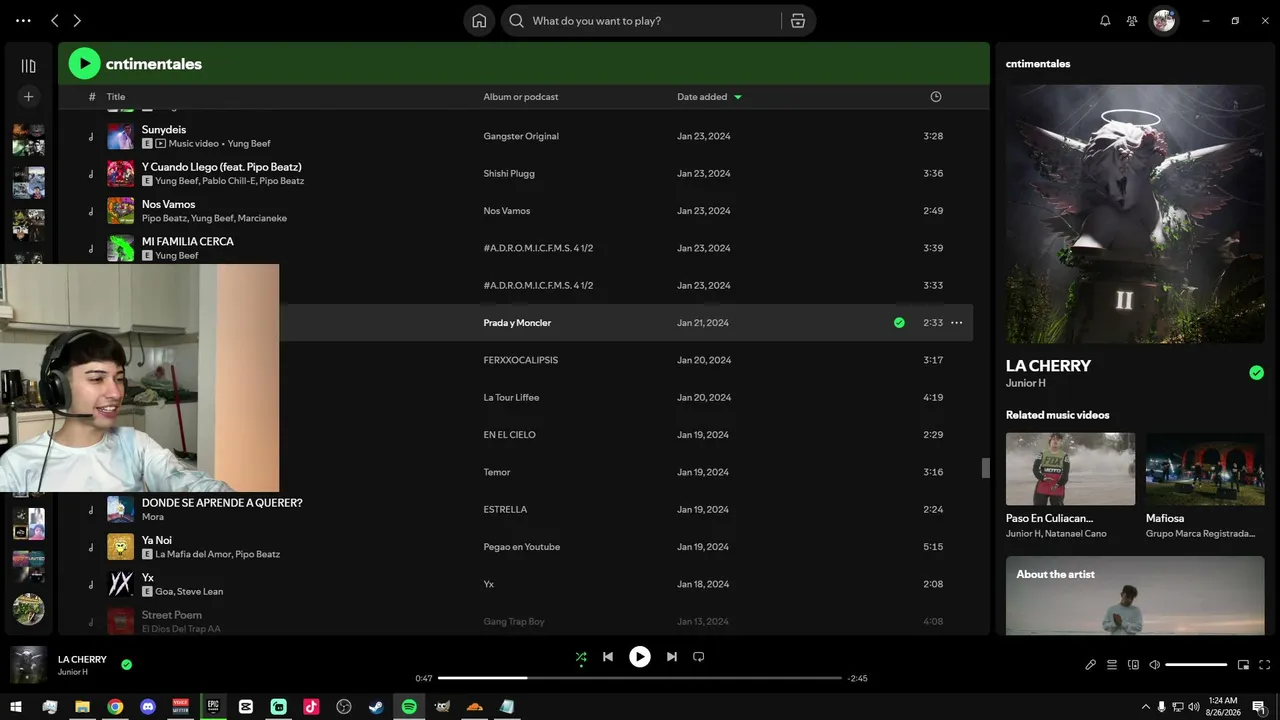Screen dimensions: 1280x720
Task: Open the play queue icon
Action: 1112,665
